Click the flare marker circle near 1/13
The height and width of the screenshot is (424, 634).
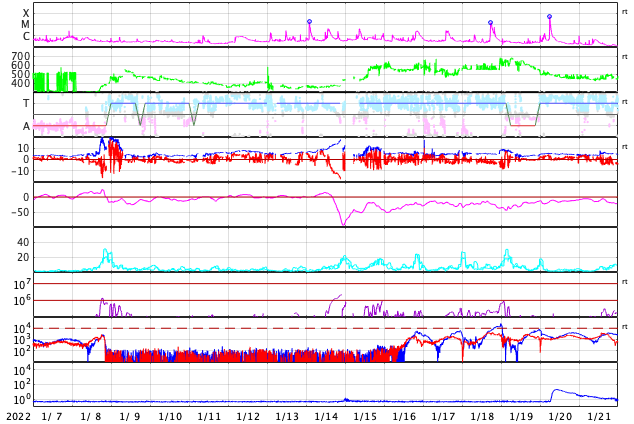point(309,21)
